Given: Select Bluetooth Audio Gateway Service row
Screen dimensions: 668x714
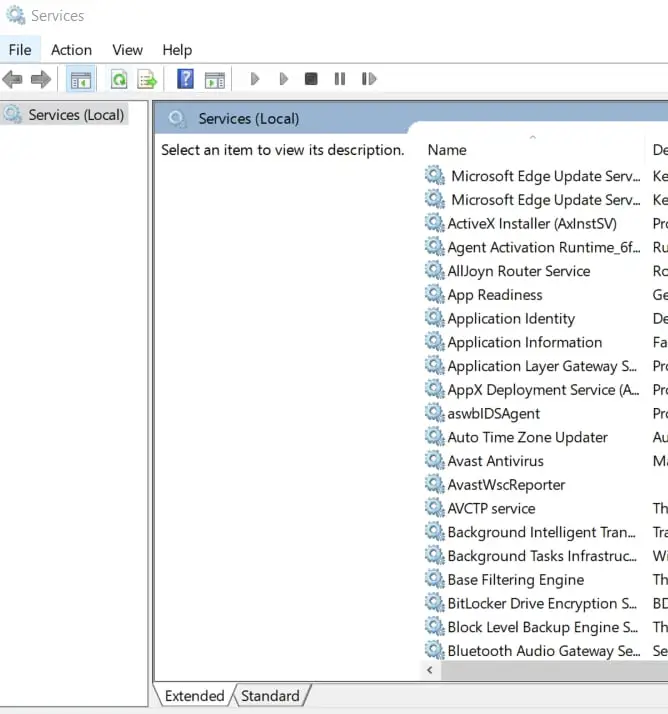Looking at the screenshot, I should (544, 650).
